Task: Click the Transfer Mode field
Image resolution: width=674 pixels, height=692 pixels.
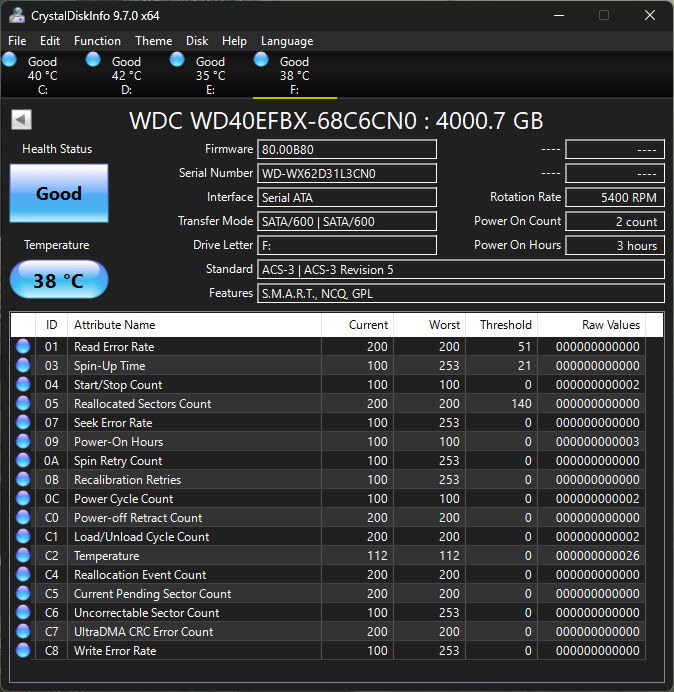Action: click(347, 222)
